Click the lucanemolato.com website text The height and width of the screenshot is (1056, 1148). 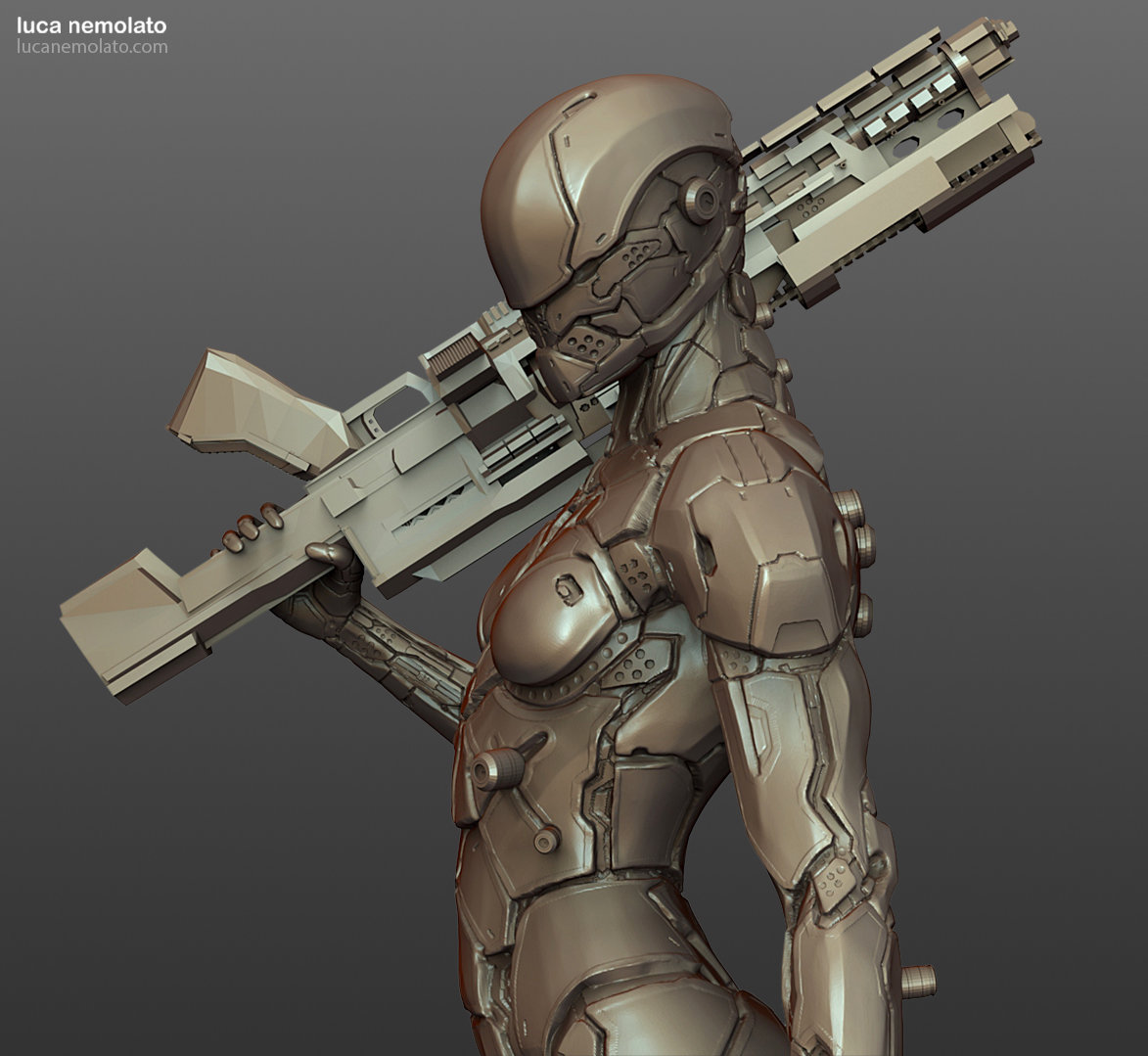pos(92,47)
